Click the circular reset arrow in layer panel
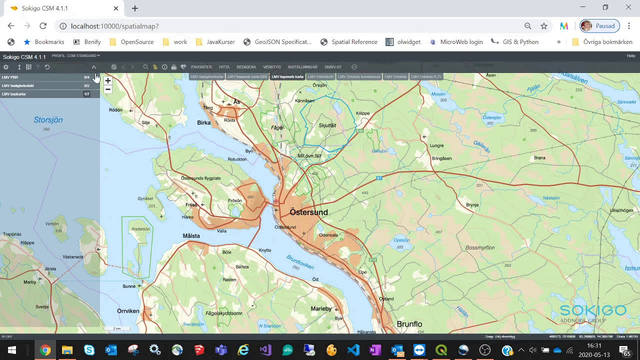 pos(47,67)
